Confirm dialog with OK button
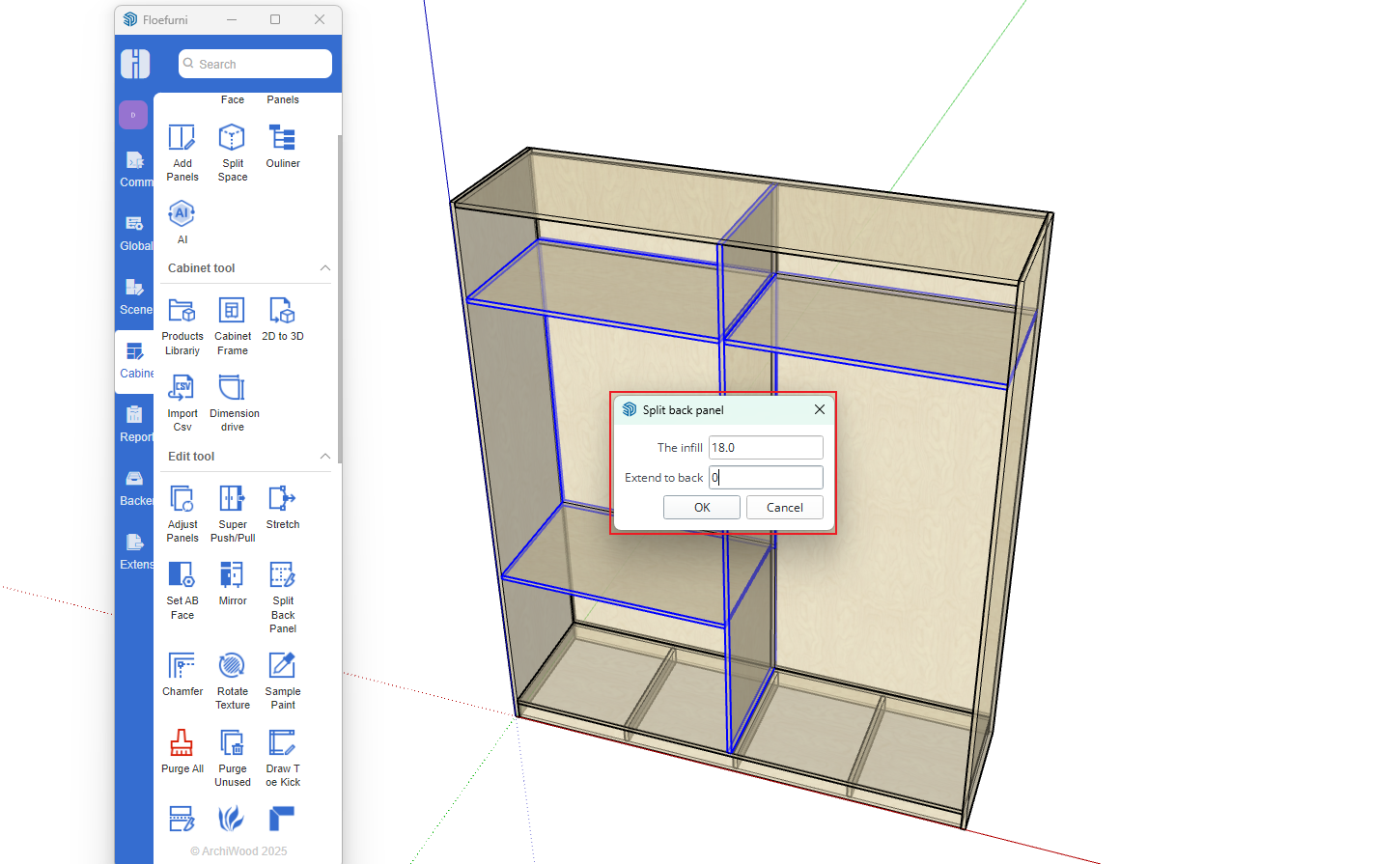Image resolution: width=1400 pixels, height=864 pixels. click(x=701, y=508)
